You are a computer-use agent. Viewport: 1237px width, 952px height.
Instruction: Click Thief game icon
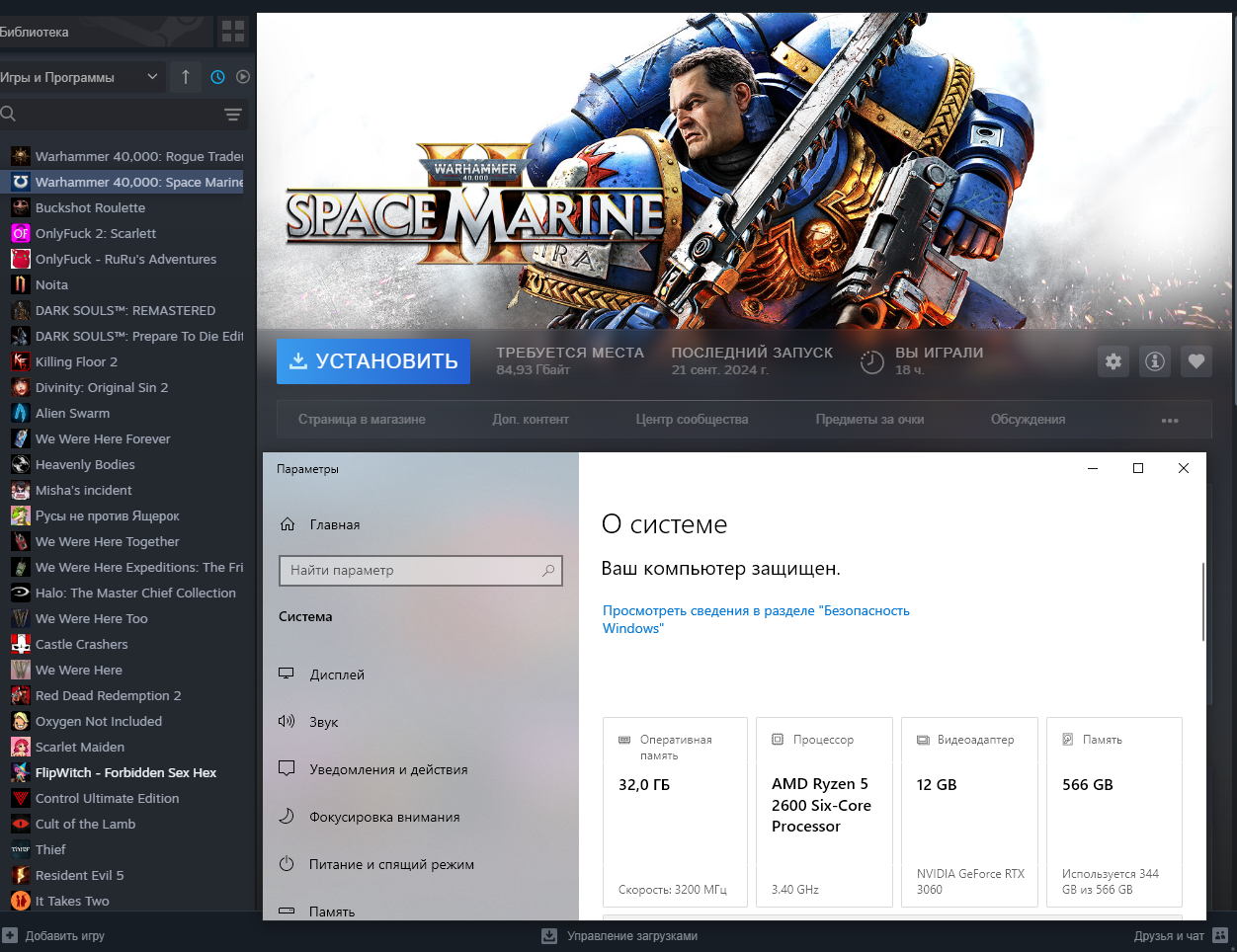coord(21,849)
